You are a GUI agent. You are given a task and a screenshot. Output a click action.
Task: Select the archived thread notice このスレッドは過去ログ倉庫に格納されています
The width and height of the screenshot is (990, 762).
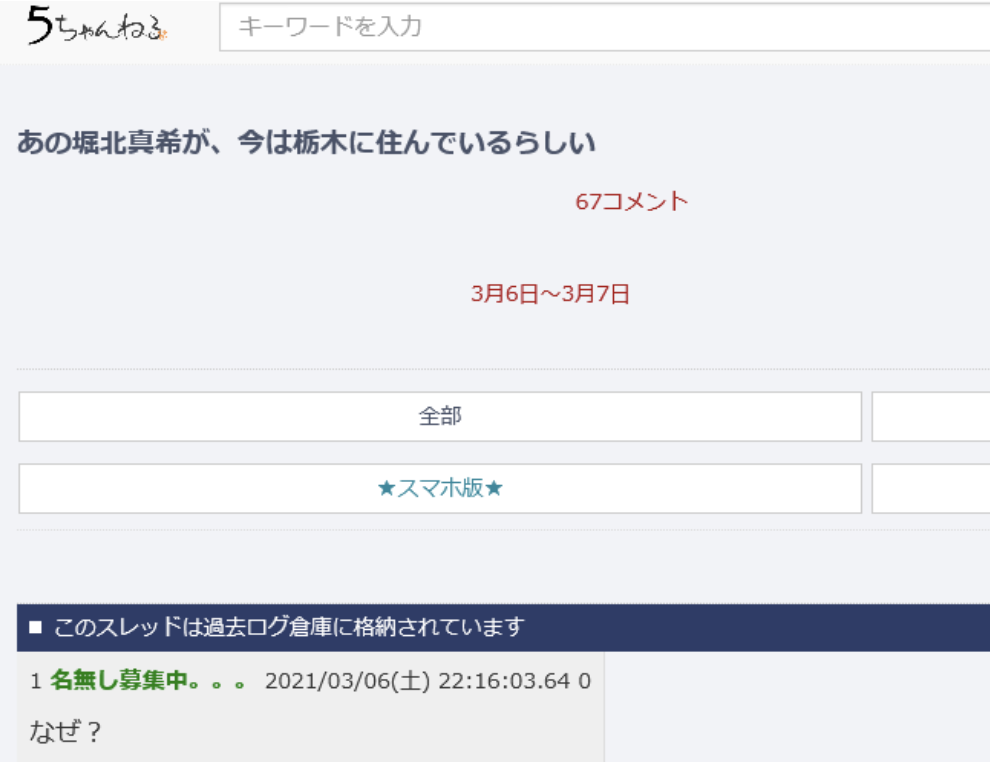pos(289,627)
